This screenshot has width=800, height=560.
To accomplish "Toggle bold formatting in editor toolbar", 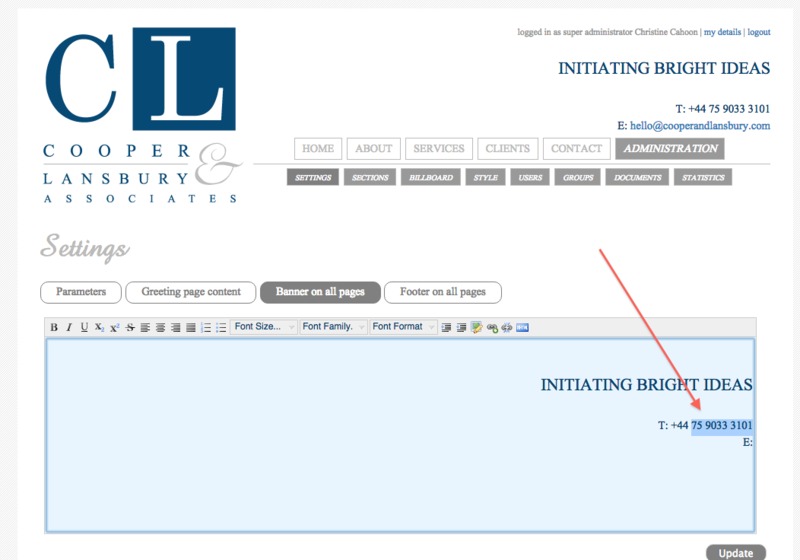I will (x=54, y=327).
